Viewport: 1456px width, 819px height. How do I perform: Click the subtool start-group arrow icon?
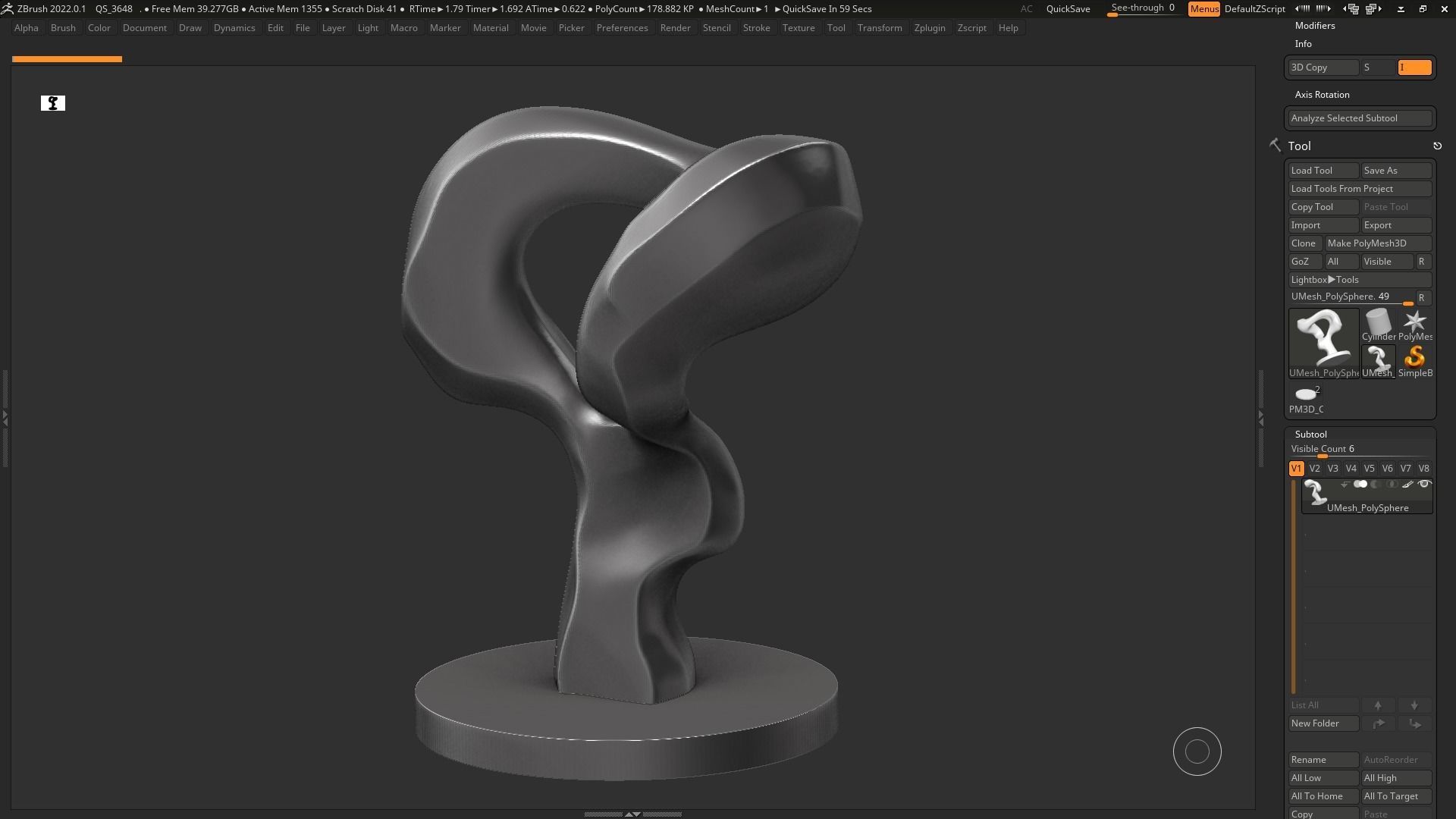[1345, 485]
